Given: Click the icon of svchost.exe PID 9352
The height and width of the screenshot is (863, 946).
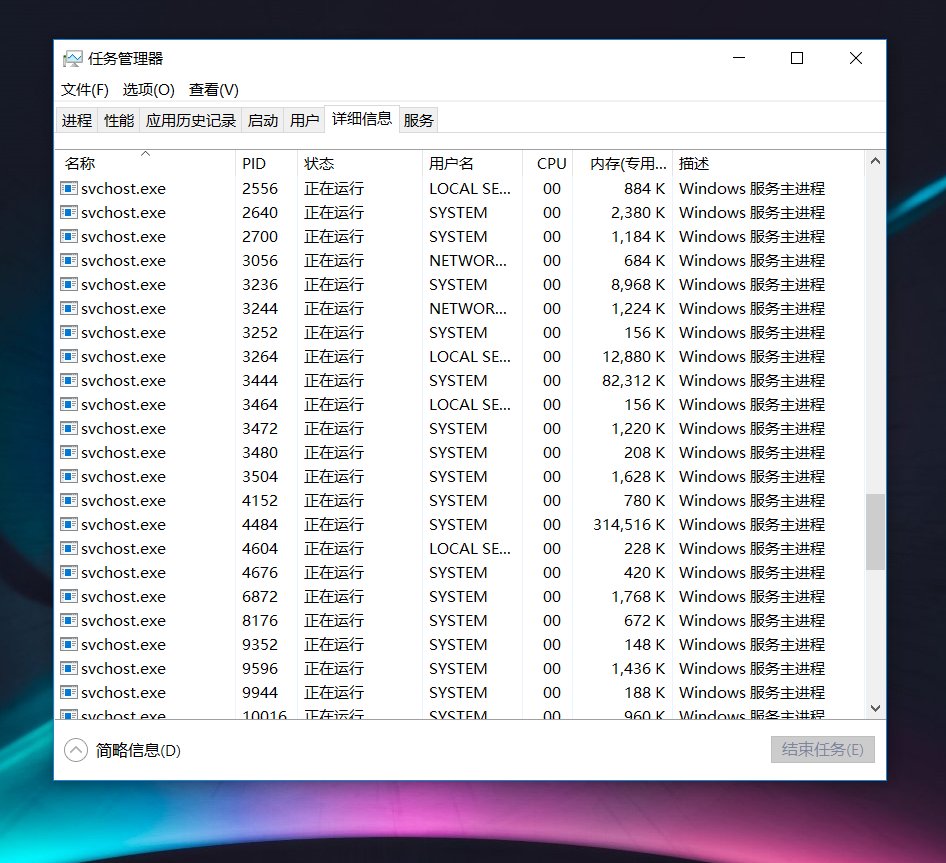Looking at the screenshot, I should click(x=69, y=644).
